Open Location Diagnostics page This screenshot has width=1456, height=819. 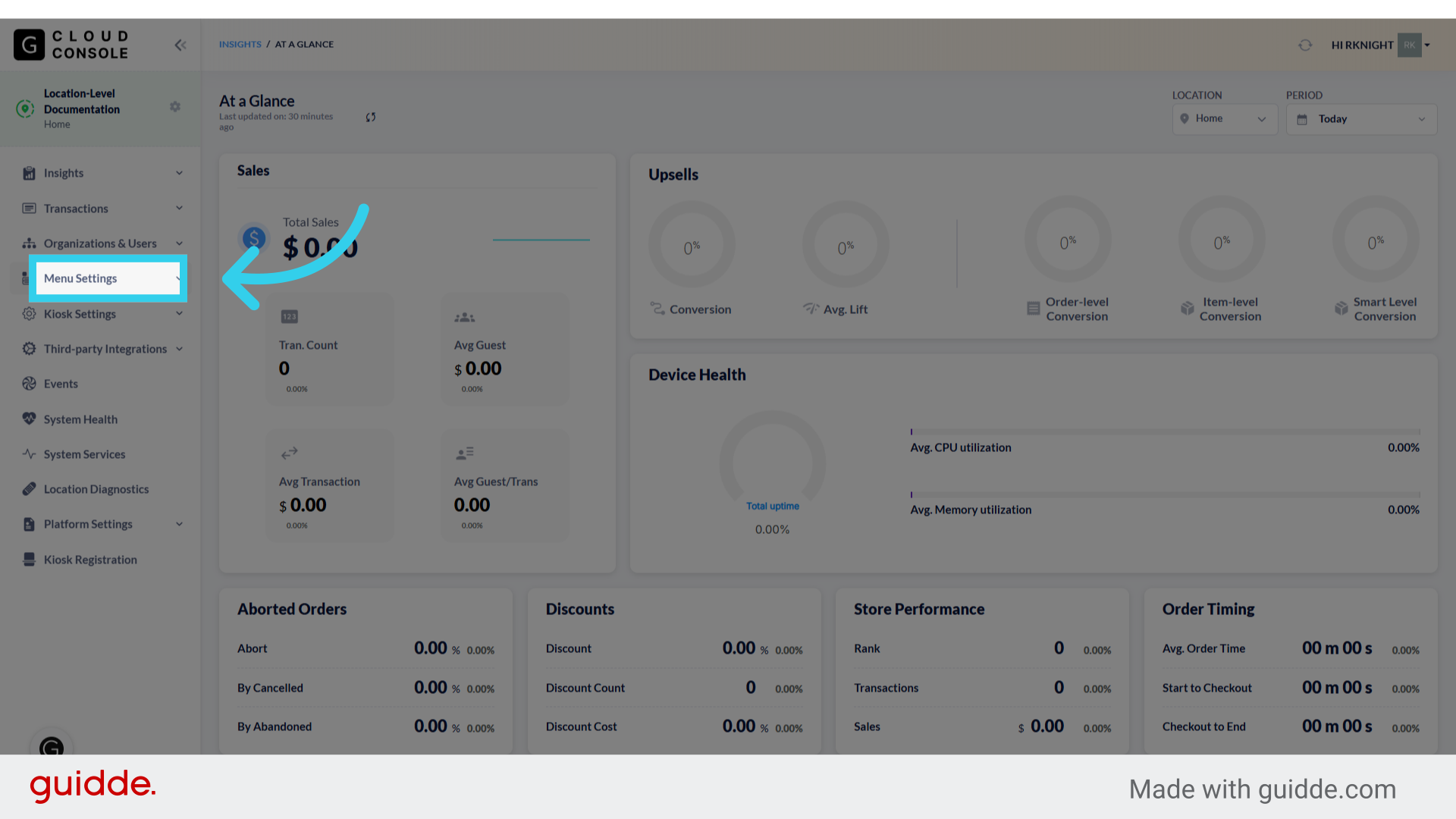(96, 489)
